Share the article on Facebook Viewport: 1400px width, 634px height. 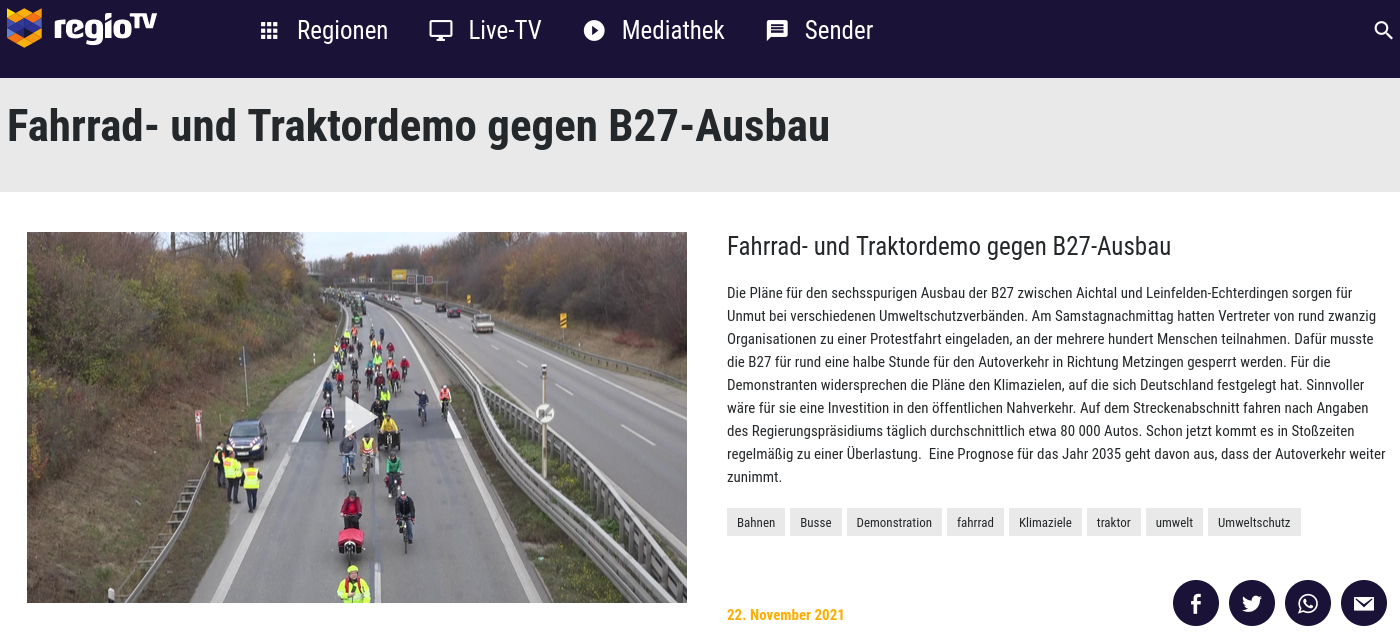pyautogui.click(x=1196, y=603)
